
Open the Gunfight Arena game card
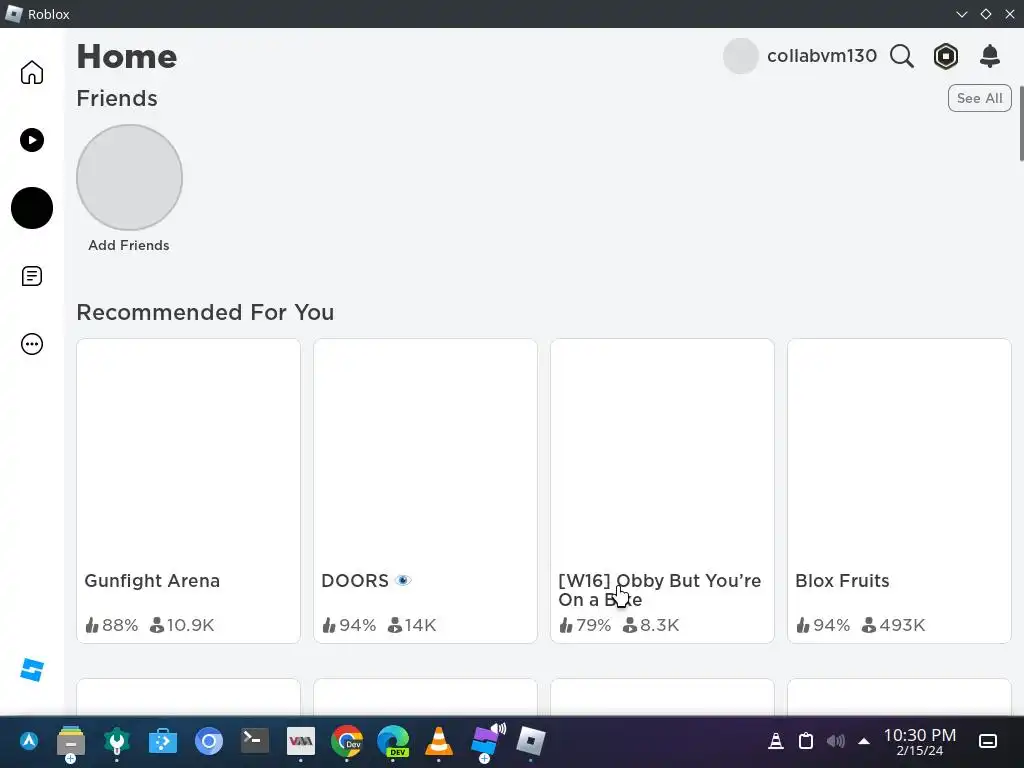point(188,490)
